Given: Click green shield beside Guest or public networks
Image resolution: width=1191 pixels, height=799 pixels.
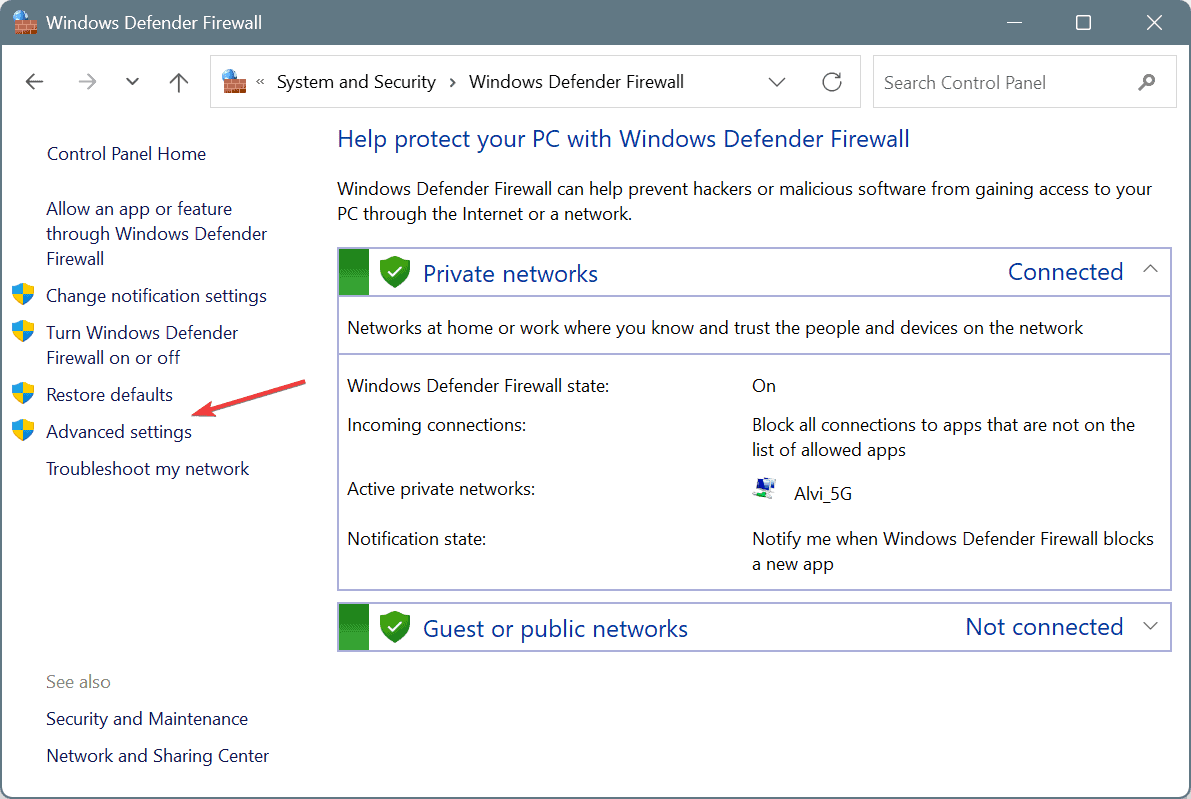Looking at the screenshot, I should [x=395, y=627].
